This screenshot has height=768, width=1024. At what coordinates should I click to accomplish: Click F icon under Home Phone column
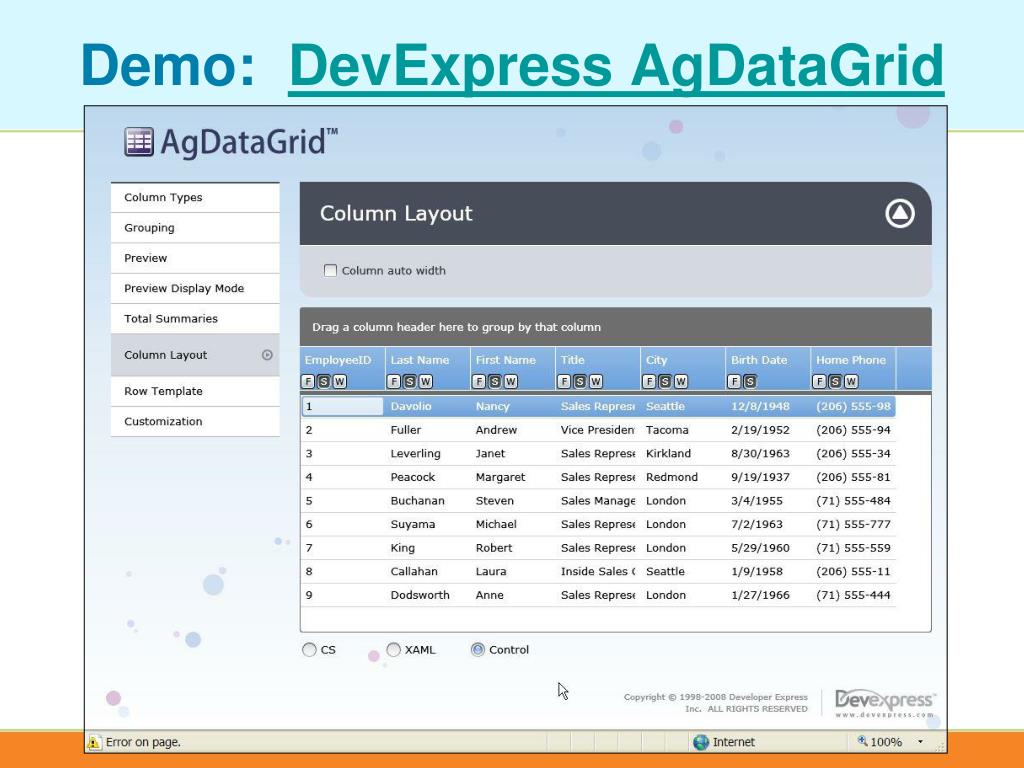click(820, 381)
